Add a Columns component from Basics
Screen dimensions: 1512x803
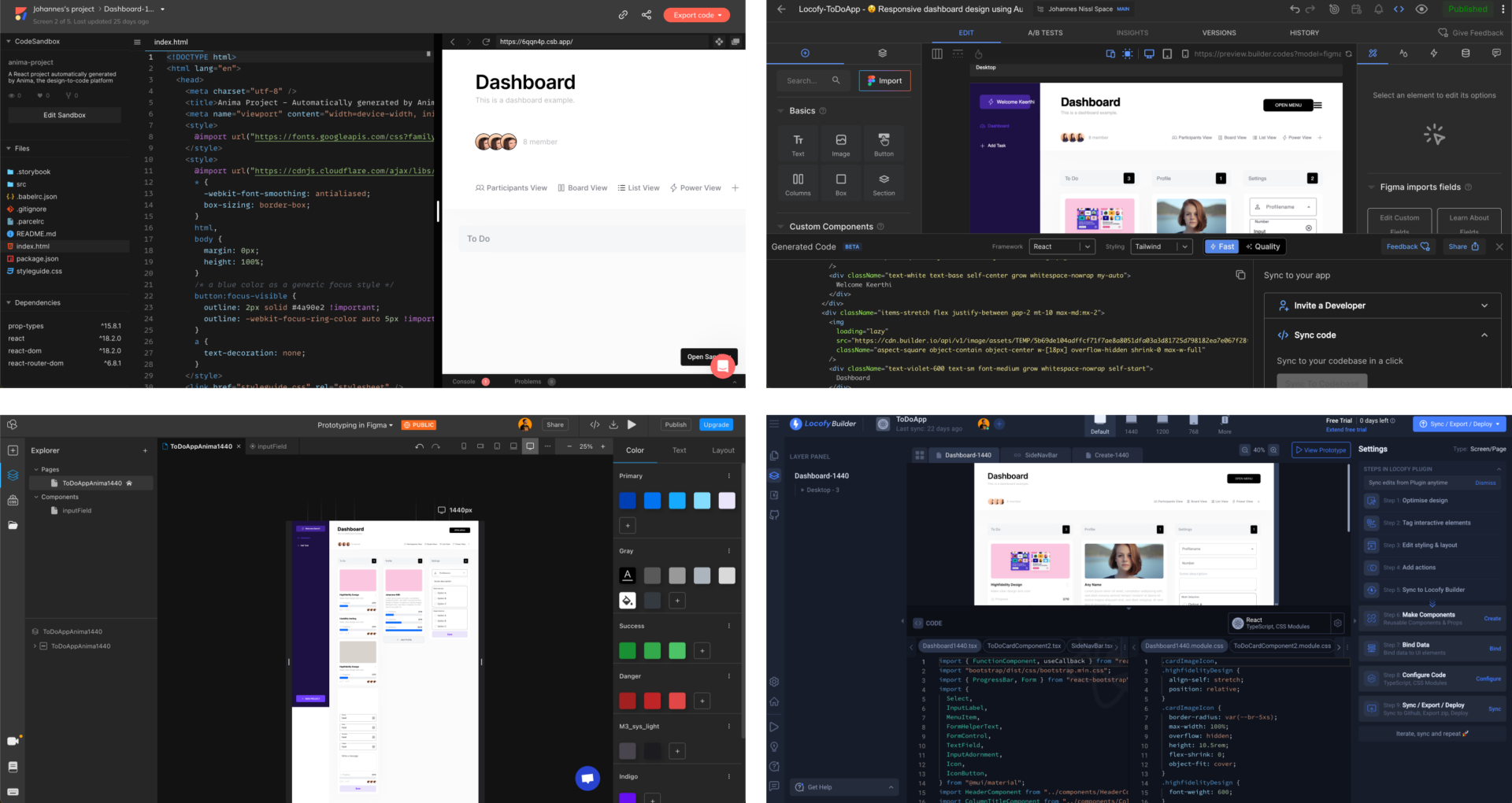(798, 183)
